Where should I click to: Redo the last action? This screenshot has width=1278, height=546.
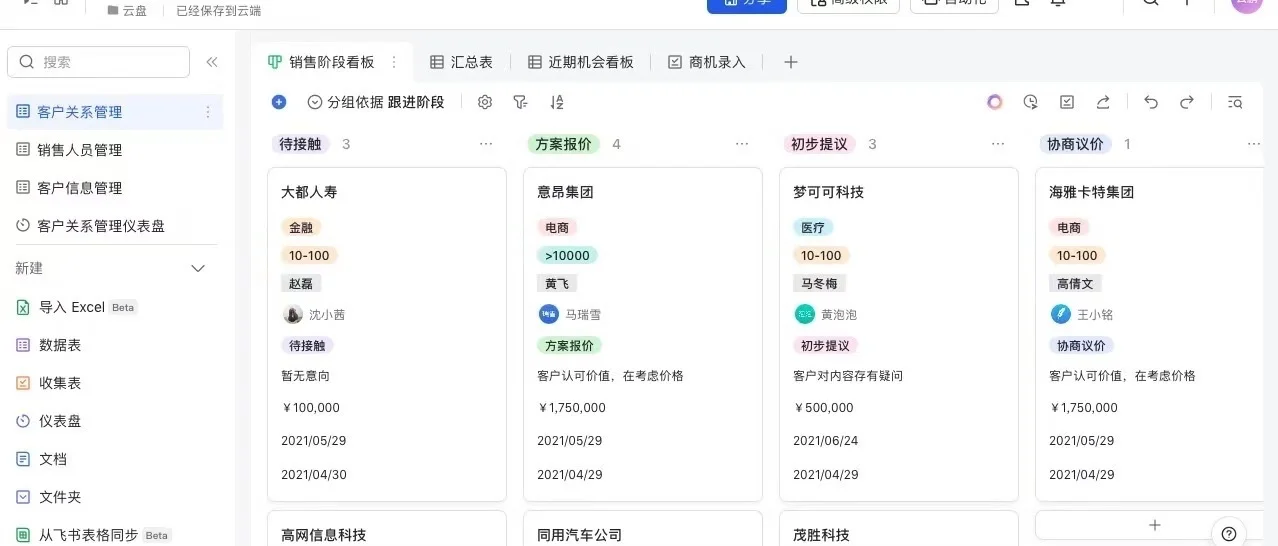coord(1187,102)
